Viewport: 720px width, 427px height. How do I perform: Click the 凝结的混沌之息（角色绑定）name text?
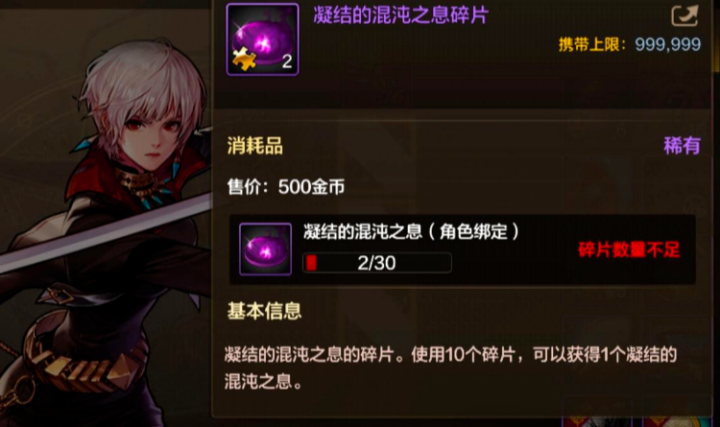pos(411,231)
